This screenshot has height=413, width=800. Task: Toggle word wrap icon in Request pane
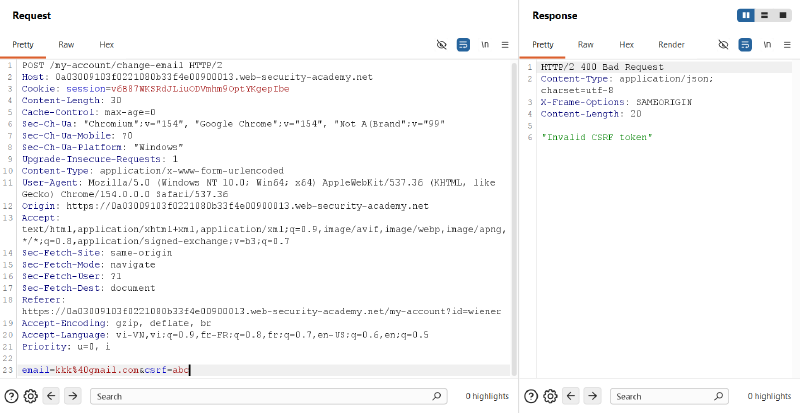pos(463,45)
